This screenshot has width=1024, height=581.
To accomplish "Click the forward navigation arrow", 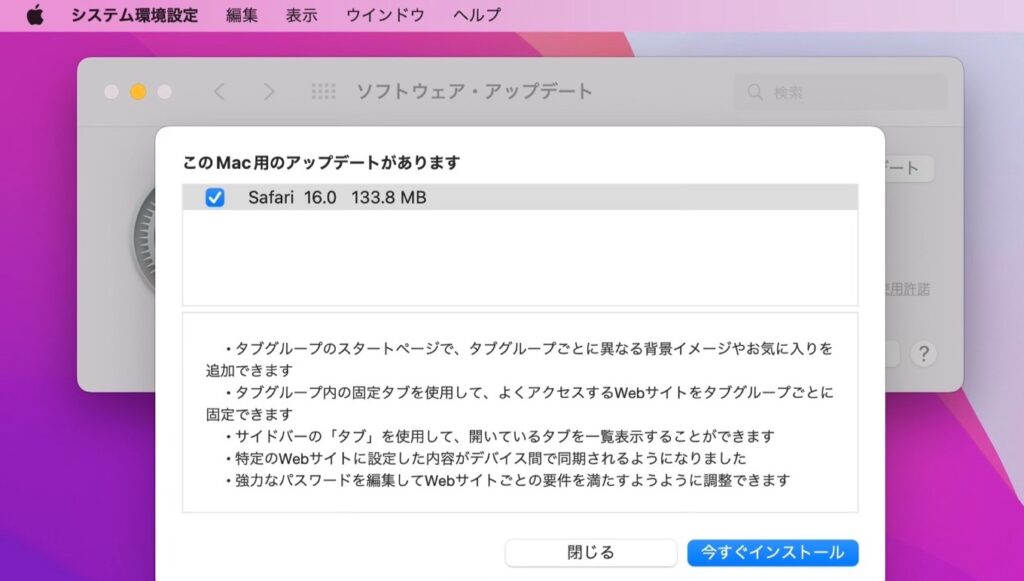I will coord(268,91).
